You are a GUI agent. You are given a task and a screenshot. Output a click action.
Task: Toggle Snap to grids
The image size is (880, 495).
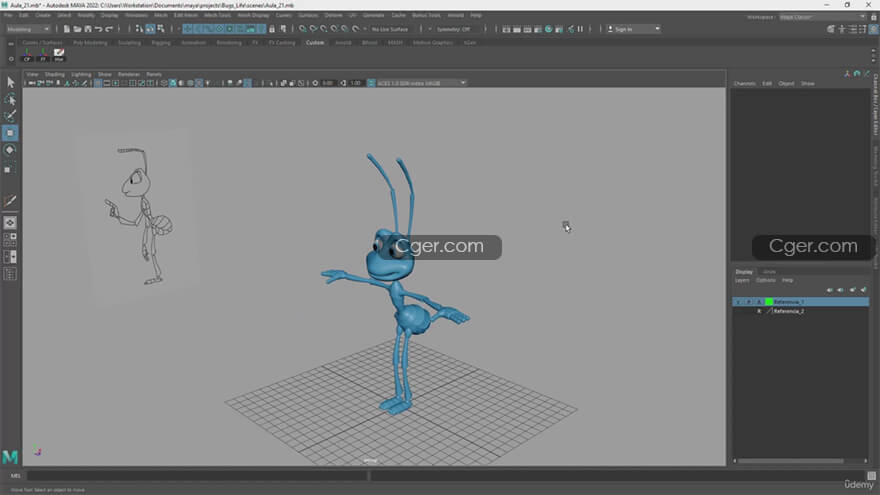tap(303, 29)
